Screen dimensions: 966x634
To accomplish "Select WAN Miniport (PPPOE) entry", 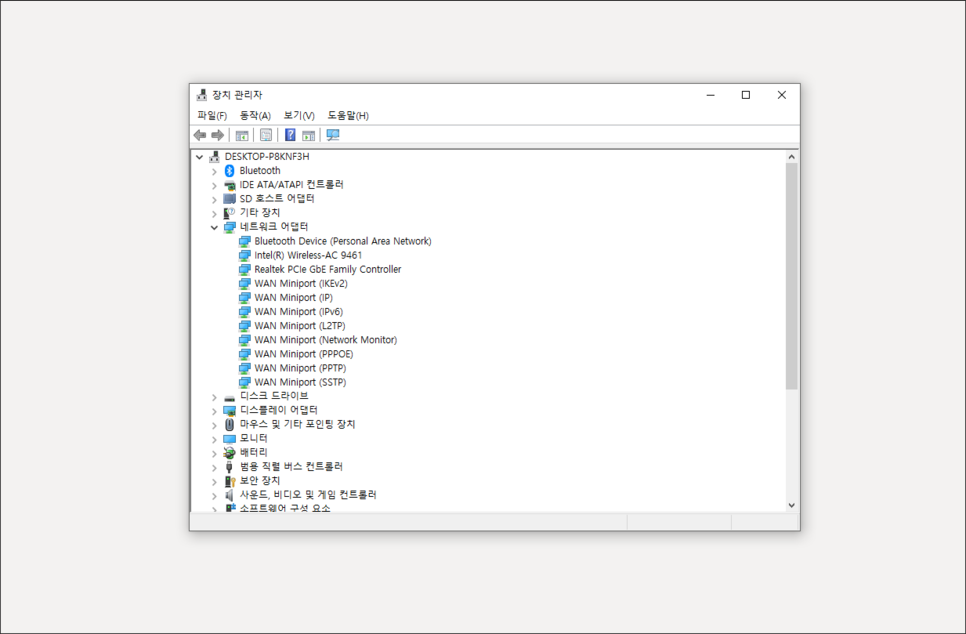I will pos(304,354).
